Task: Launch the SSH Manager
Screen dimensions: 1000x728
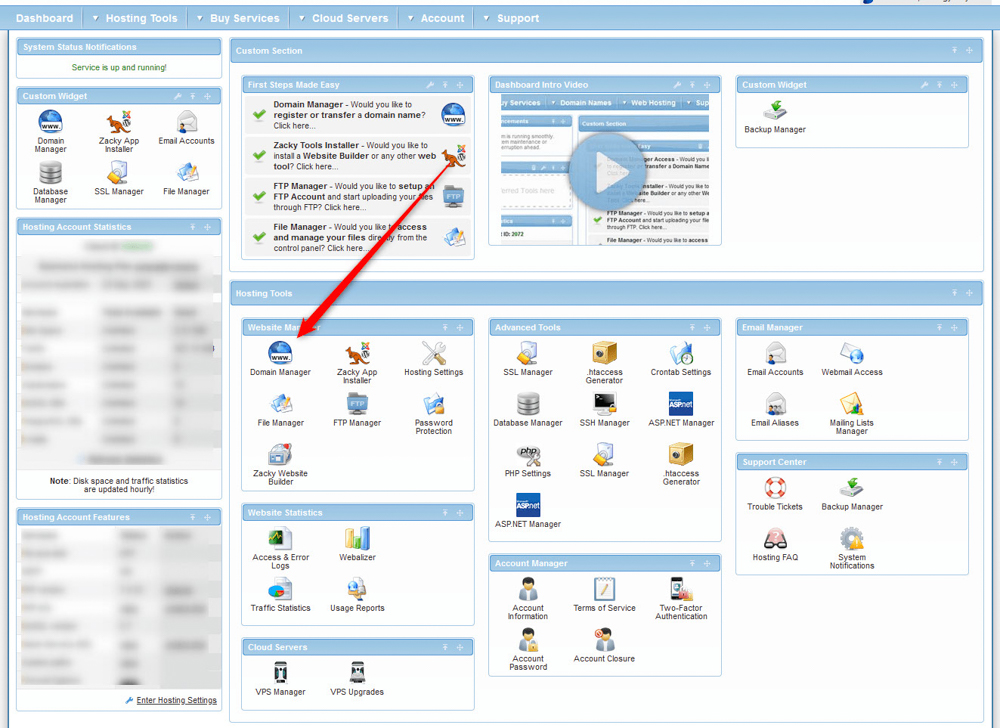Action: (604, 408)
